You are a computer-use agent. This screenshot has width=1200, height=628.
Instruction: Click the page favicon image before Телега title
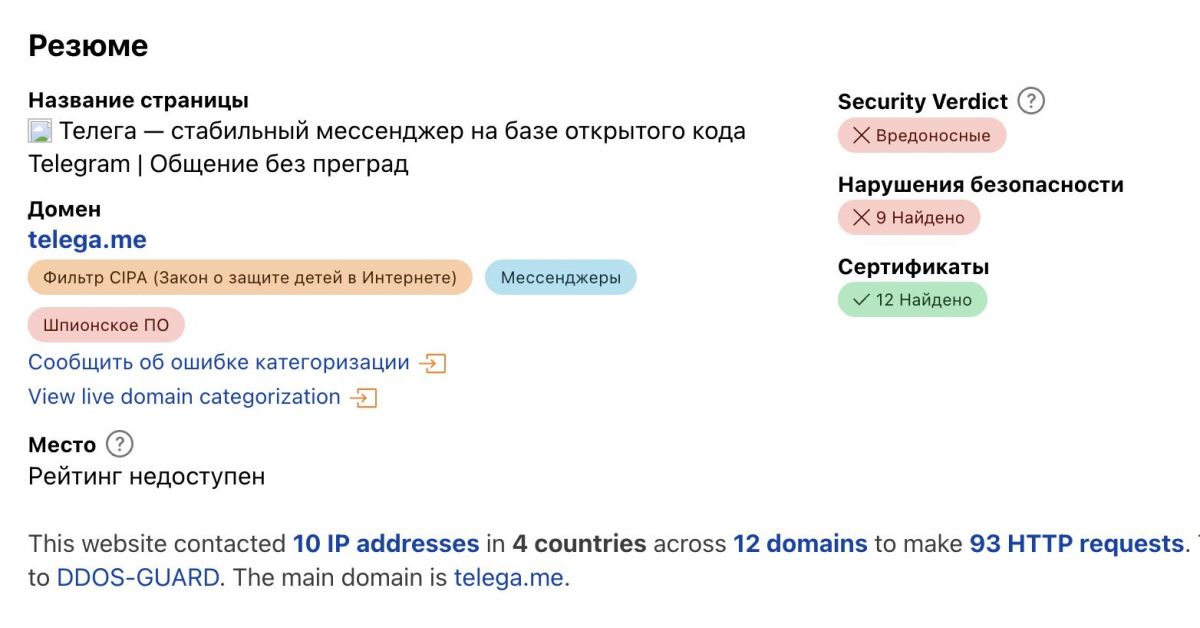tap(40, 131)
